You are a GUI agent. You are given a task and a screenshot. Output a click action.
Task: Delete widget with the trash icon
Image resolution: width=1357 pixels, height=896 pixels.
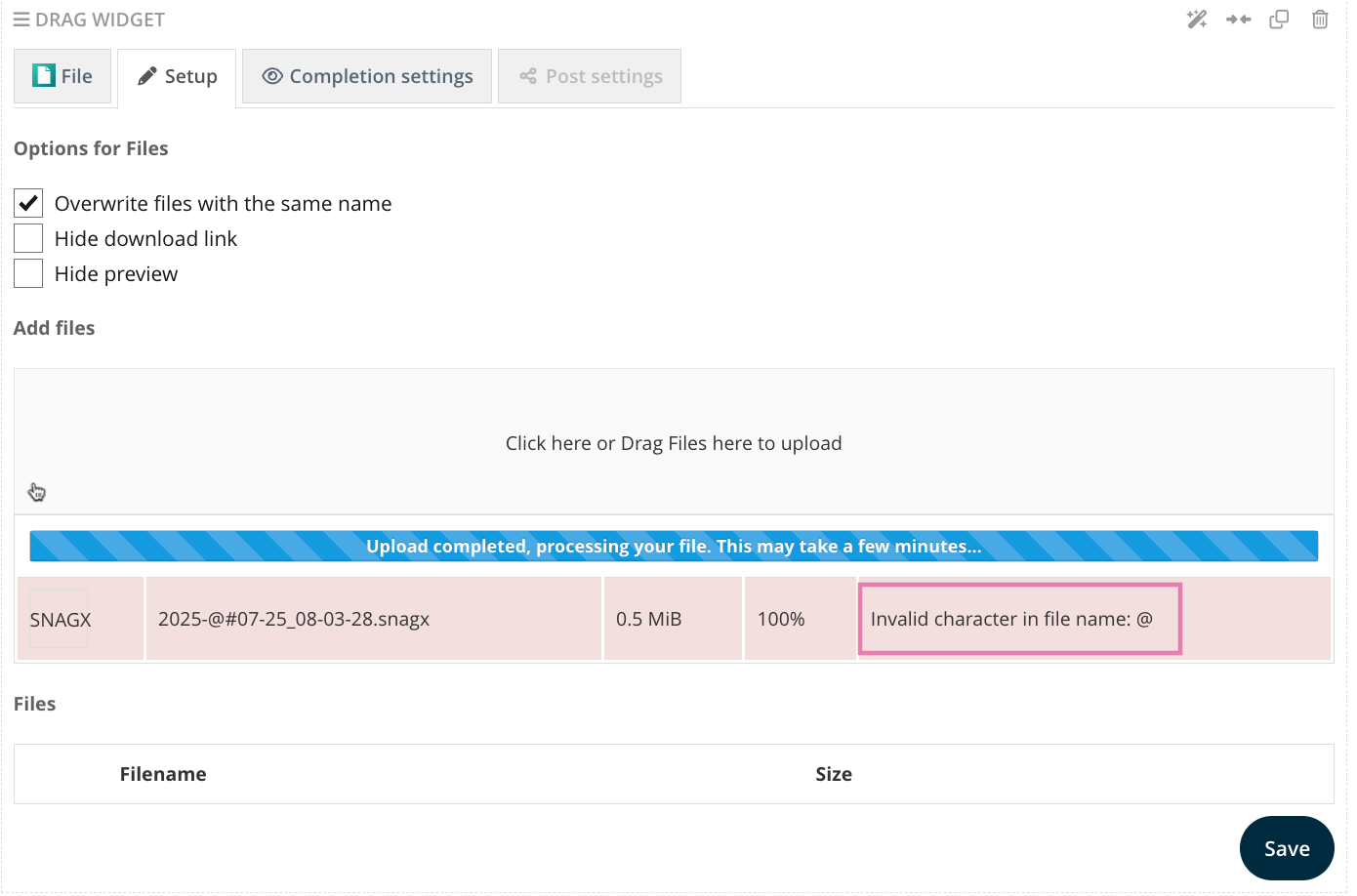point(1320,20)
